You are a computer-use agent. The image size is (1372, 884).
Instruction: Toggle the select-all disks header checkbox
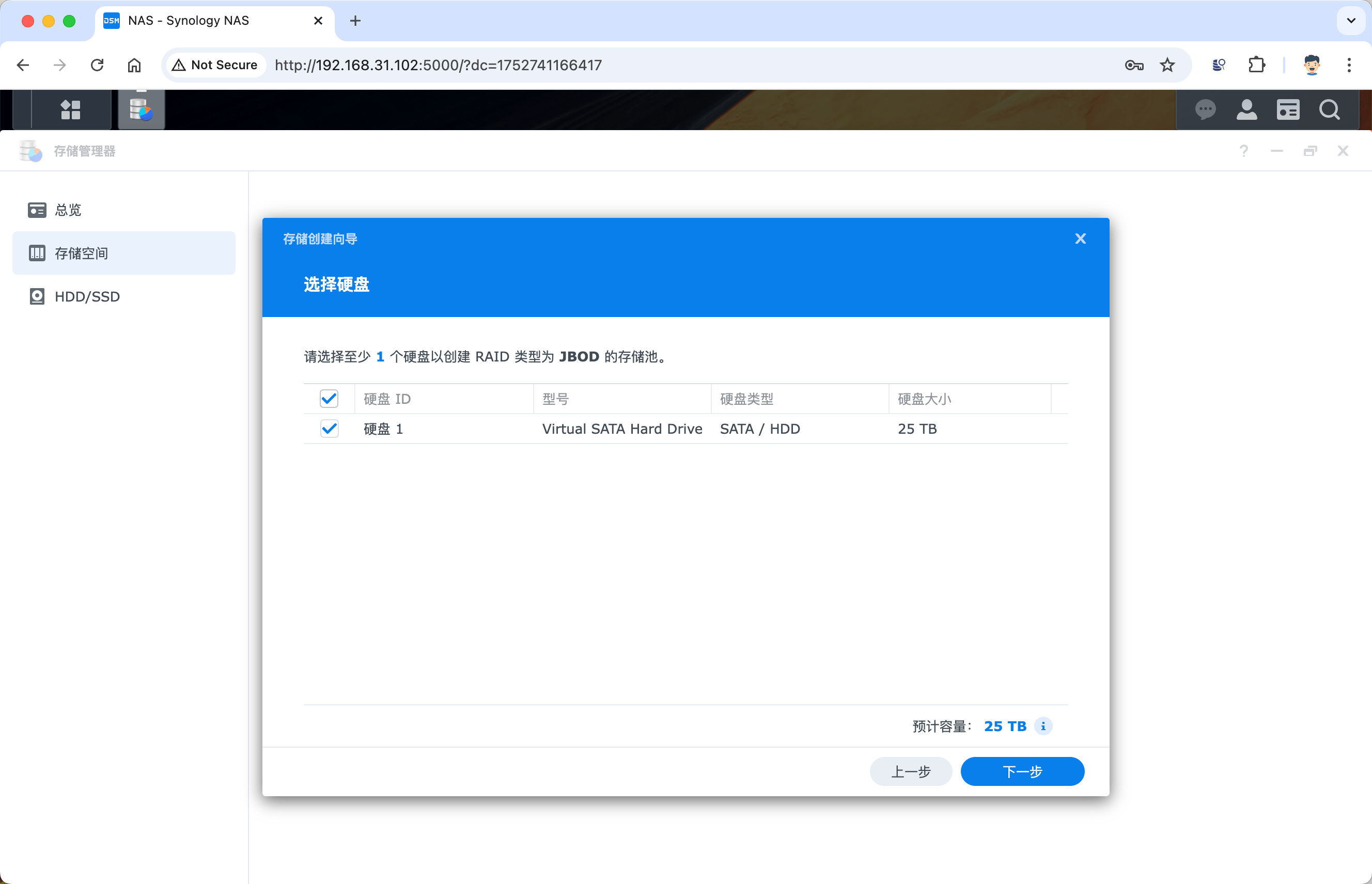tap(329, 399)
